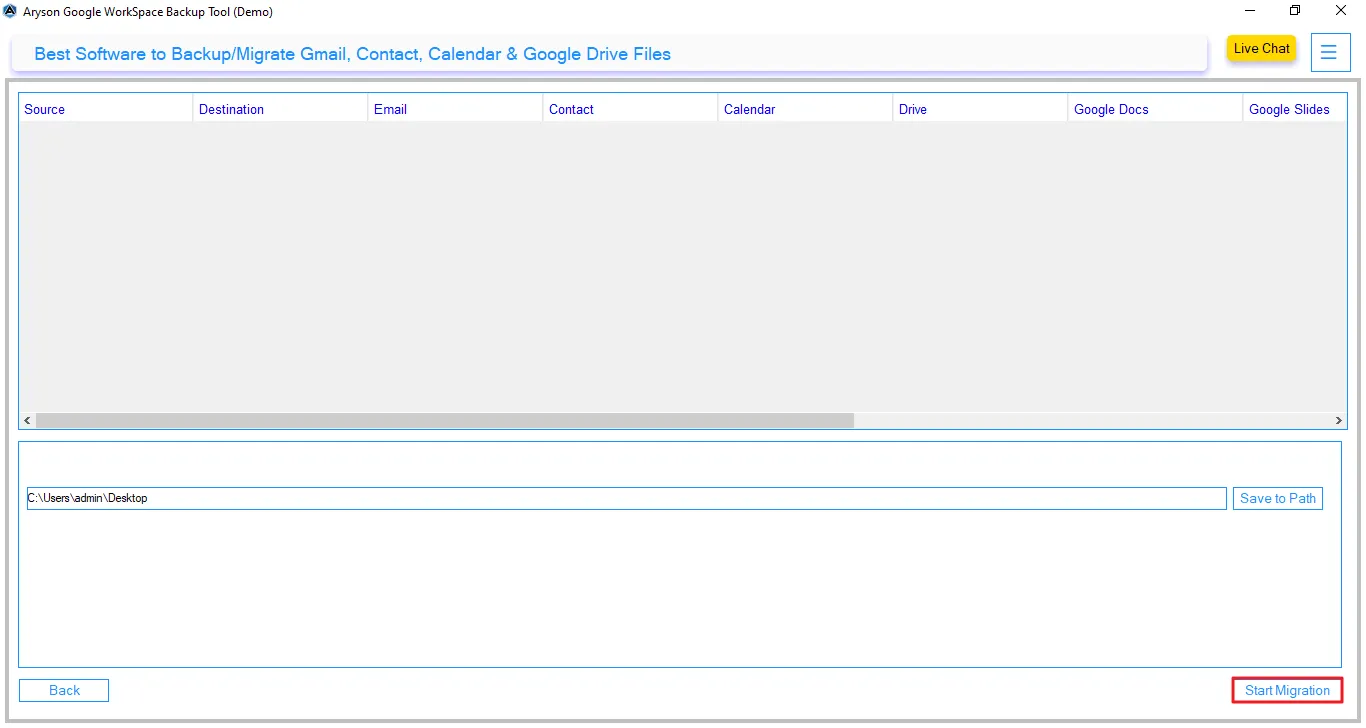The width and height of the screenshot is (1366, 728).
Task: Click Save to Path
Action: coord(1277,497)
